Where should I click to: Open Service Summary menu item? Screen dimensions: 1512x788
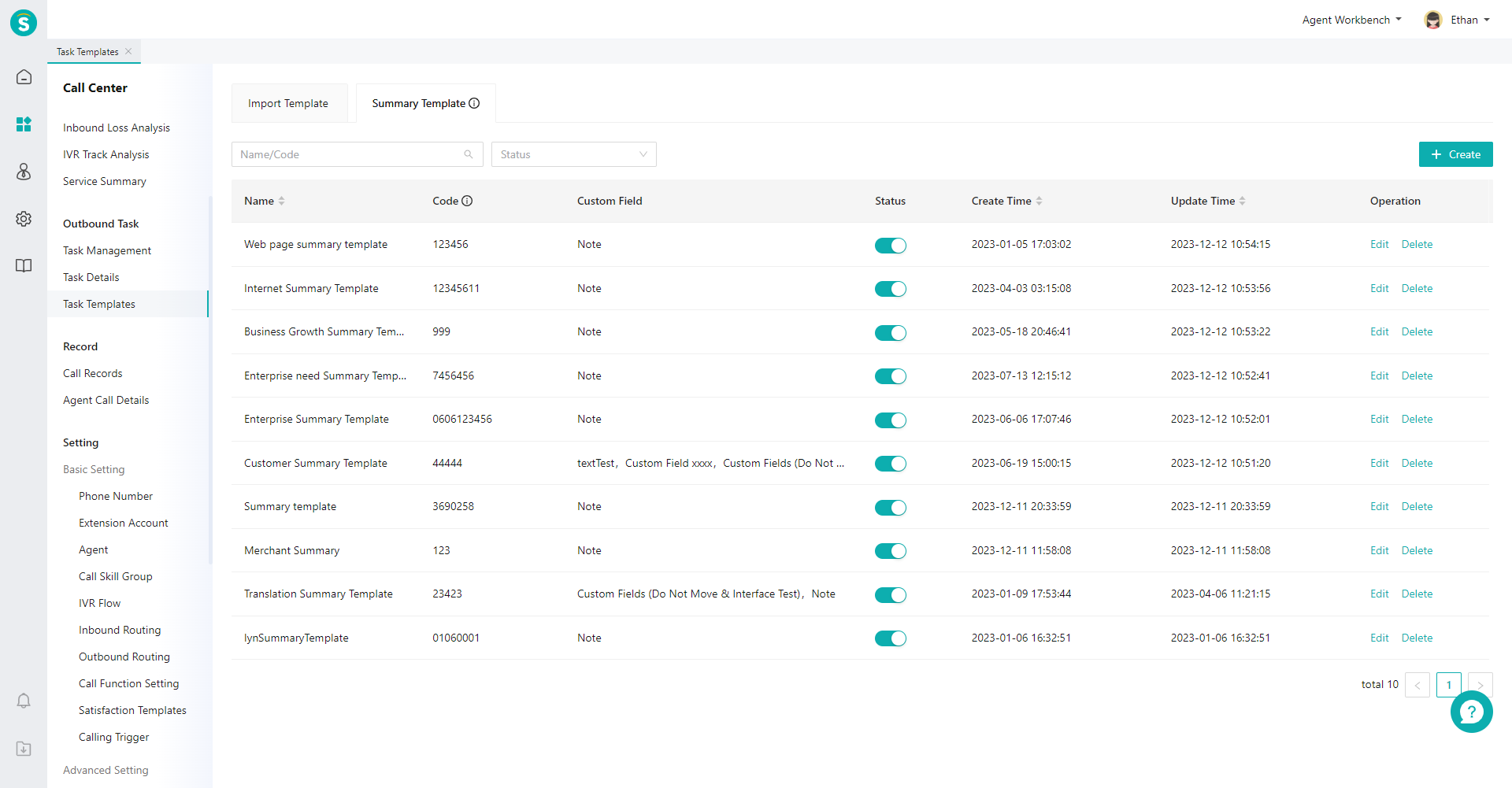(x=105, y=181)
